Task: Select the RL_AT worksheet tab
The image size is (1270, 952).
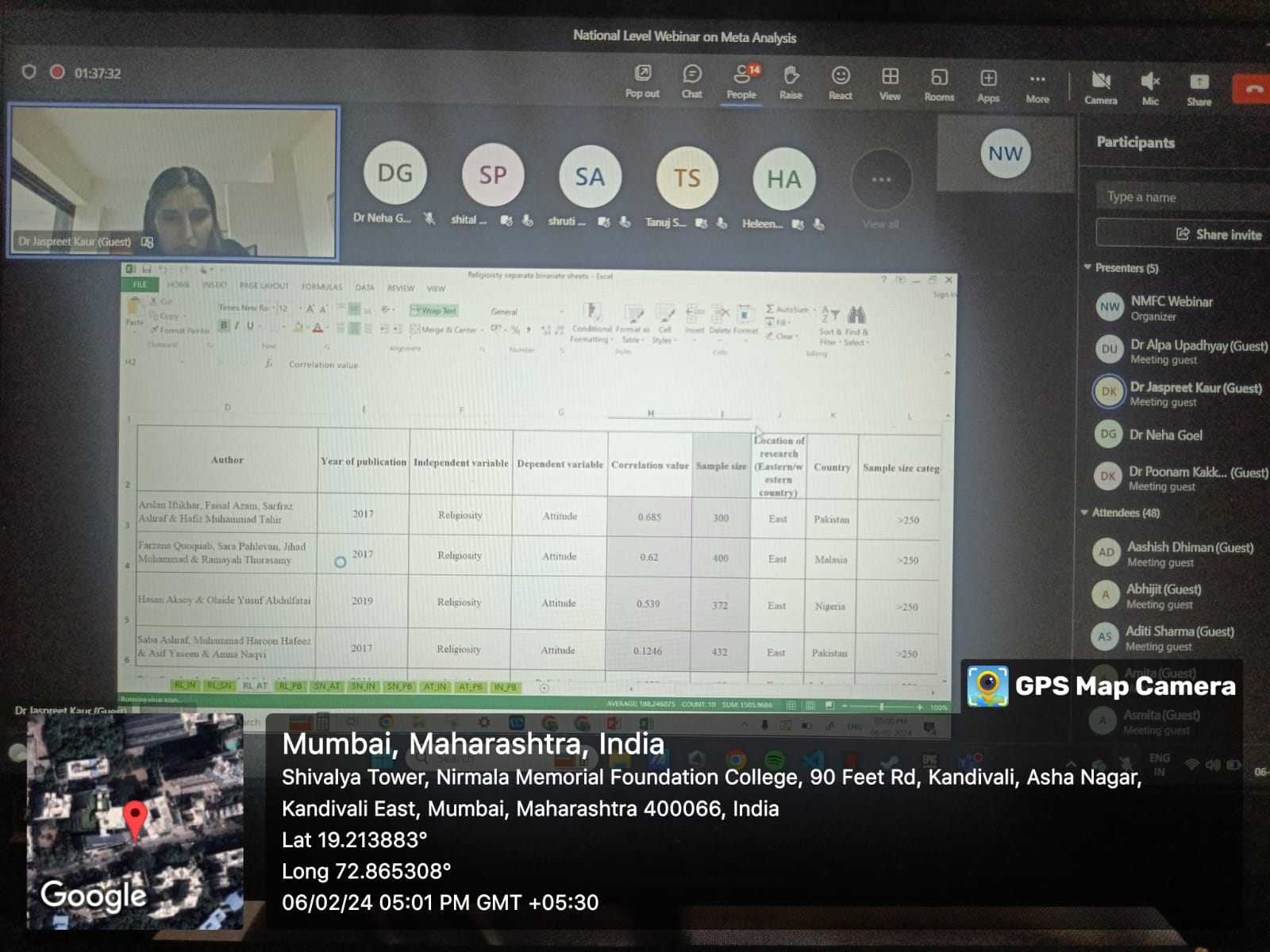Action: tap(255, 686)
